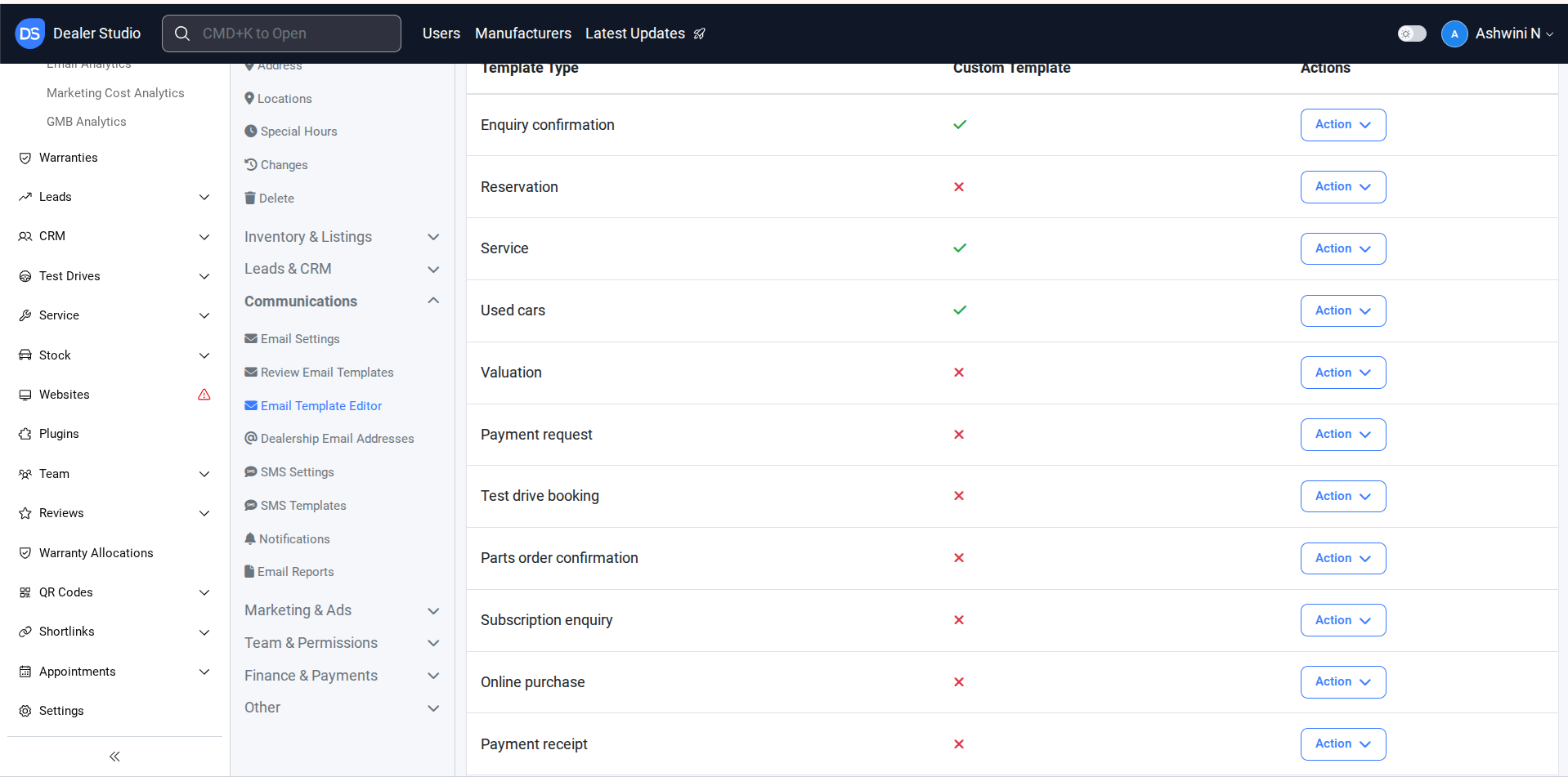The width and height of the screenshot is (1568, 777).
Task: Expand the Leads sidebar menu chevron
Action: 204,197
